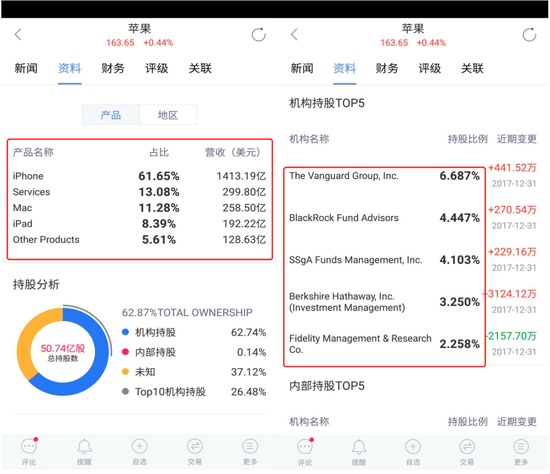Select 资料 tab on left screen
This screenshot has width=550, height=474.
(x=69, y=68)
